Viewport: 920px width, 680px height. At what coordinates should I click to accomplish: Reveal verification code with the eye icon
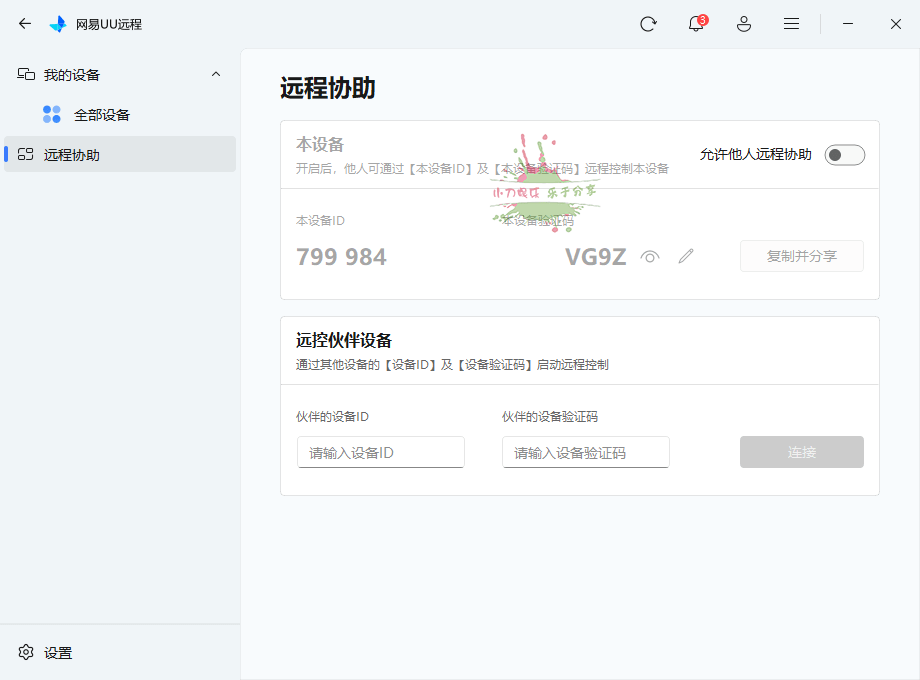pos(649,256)
